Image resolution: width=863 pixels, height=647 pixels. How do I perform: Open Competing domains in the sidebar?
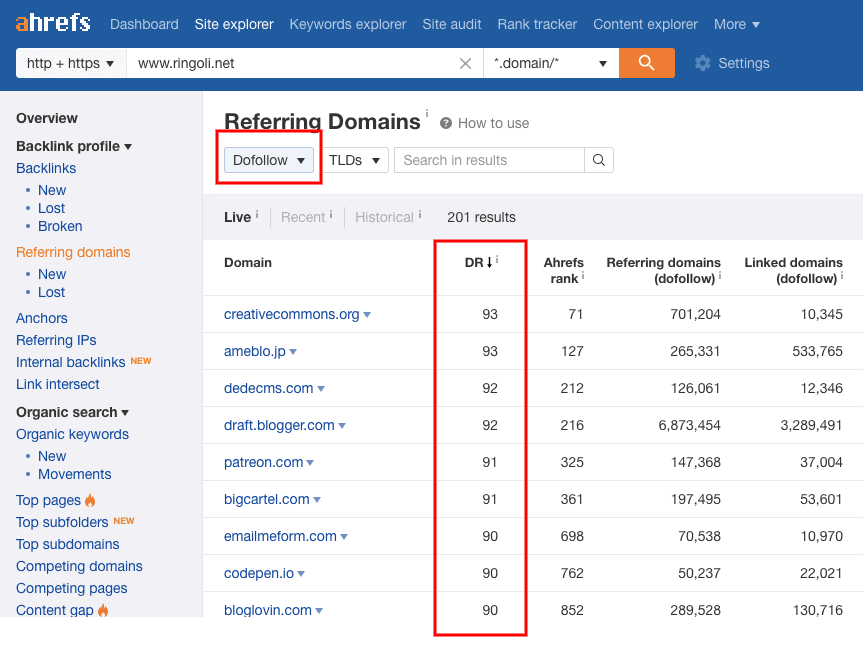tap(79, 566)
